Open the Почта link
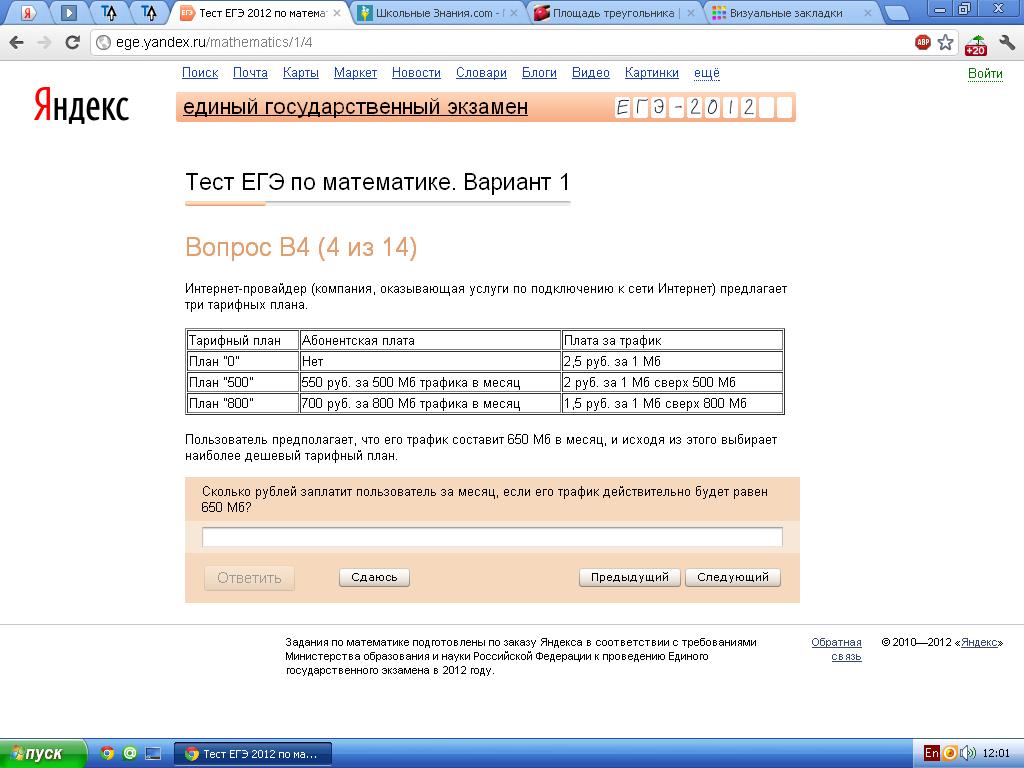Screen dimensions: 1024x768 [250, 73]
